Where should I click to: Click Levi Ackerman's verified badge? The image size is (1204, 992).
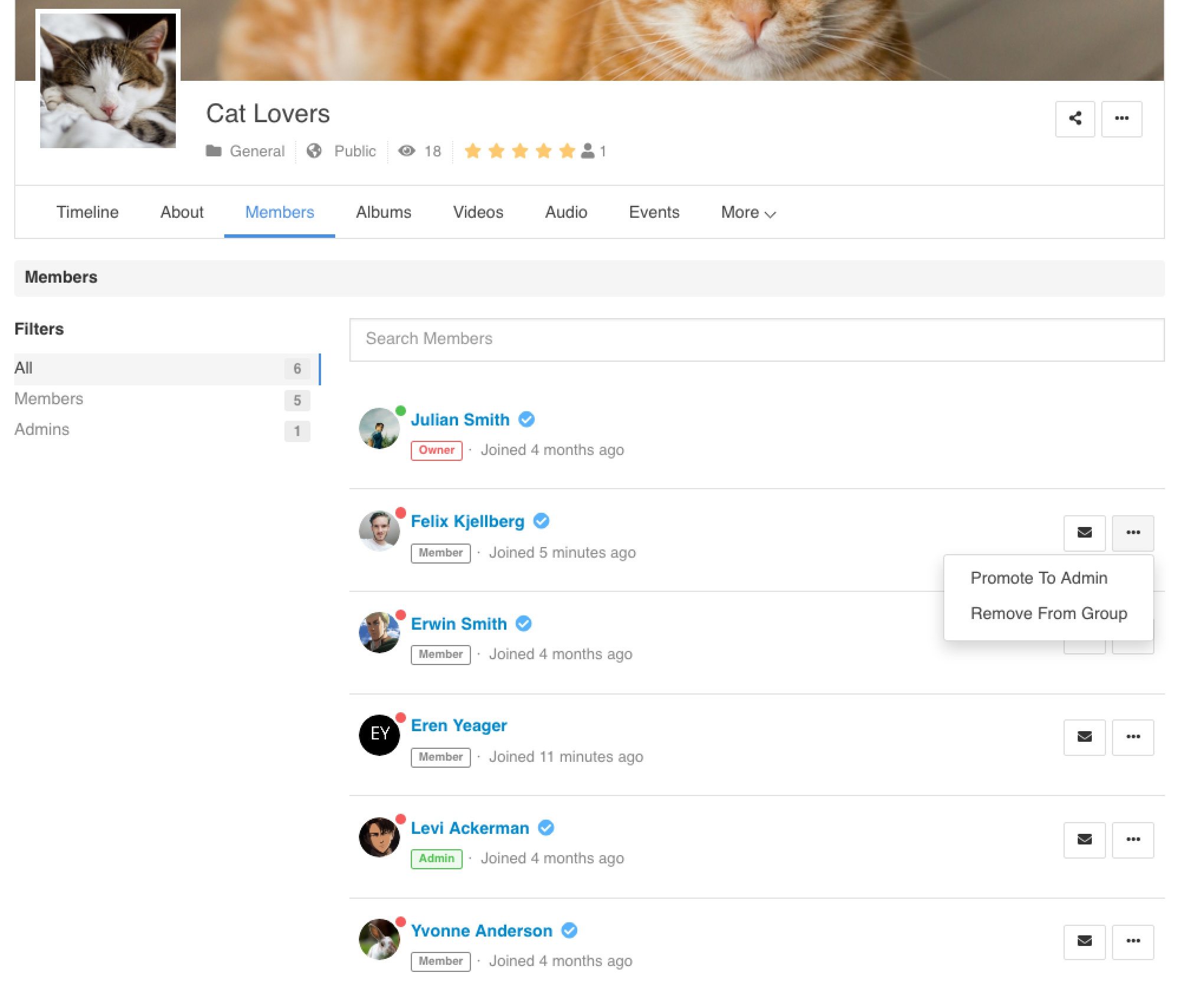pyautogui.click(x=546, y=828)
